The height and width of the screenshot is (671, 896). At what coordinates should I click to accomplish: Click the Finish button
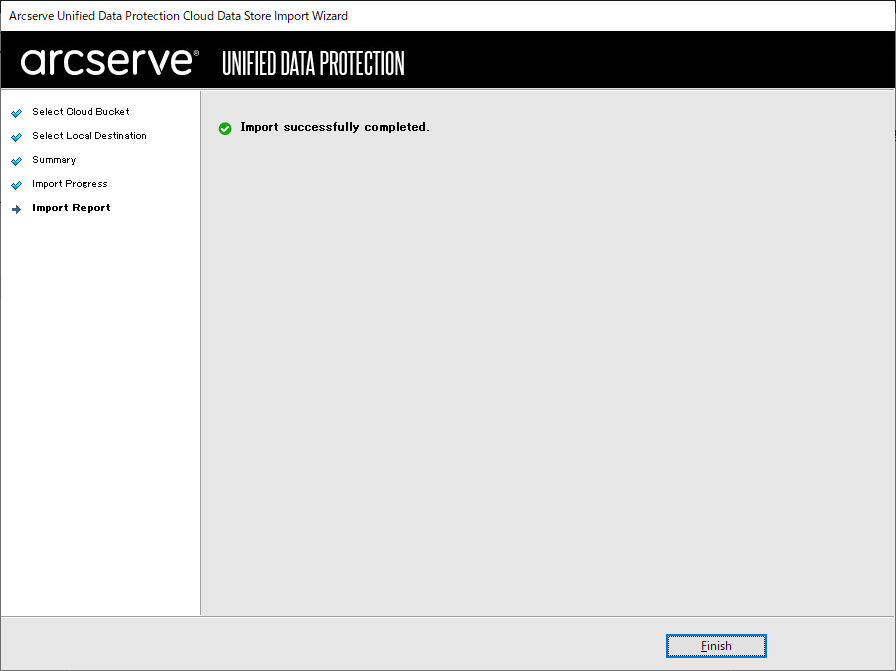(x=715, y=646)
